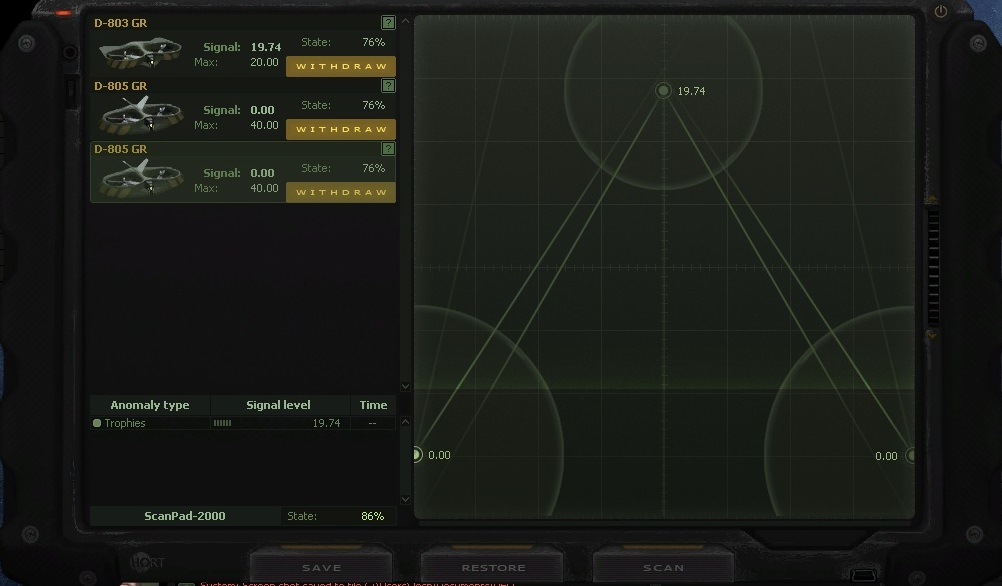Start a scan with the Scan button
1002x586 pixels.
663,567
